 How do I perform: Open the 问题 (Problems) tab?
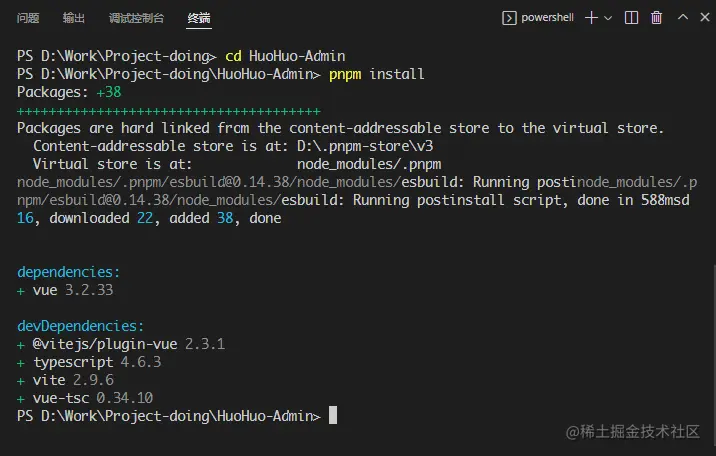point(28,18)
